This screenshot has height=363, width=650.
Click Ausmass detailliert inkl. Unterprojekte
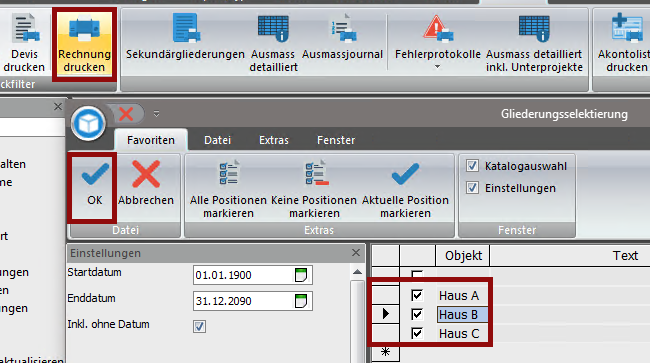tap(534, 42)
